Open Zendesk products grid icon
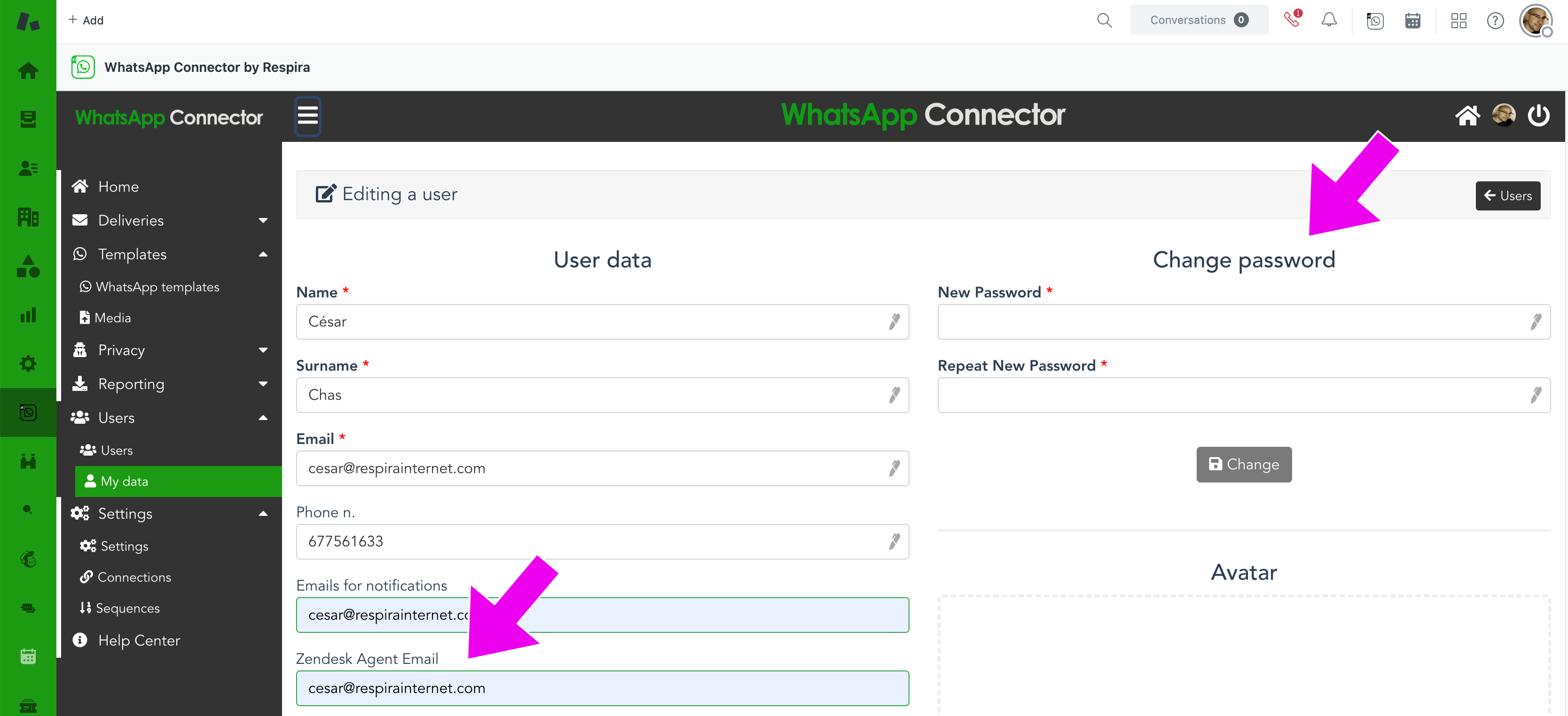The image size is (1568, 716). pyautogui.click(x=1458, y=21)
